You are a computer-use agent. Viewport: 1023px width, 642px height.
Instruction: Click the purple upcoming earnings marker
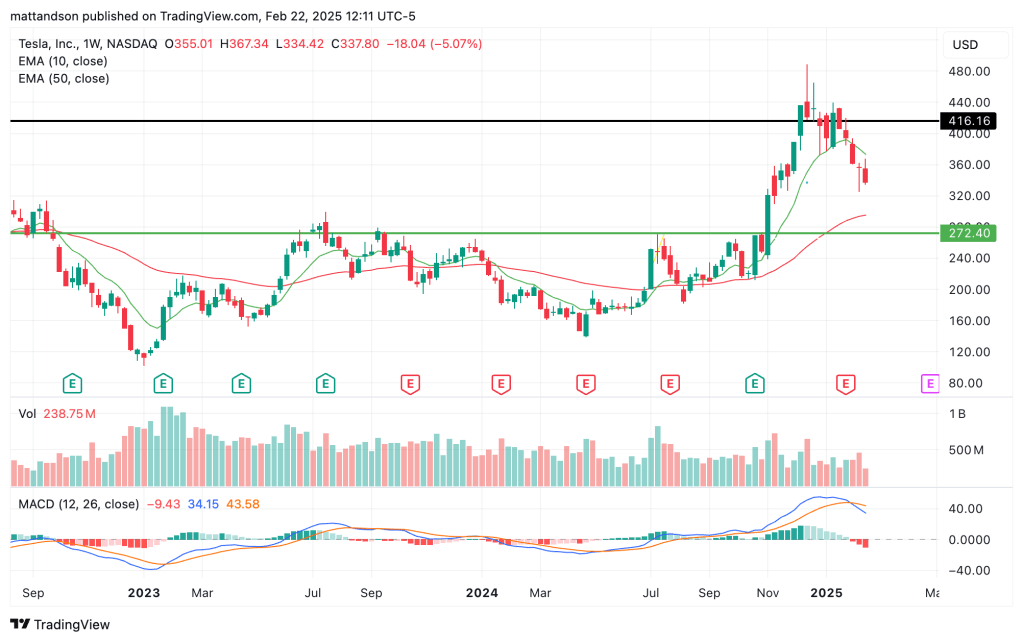pyautogui.click(x=929, y=383)
